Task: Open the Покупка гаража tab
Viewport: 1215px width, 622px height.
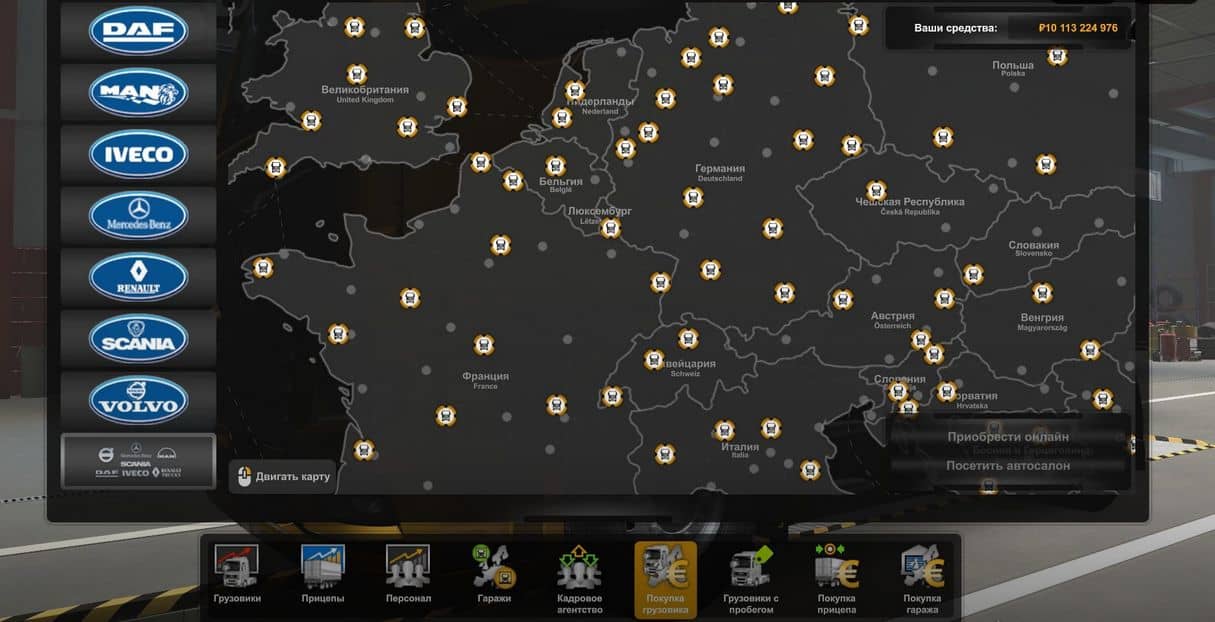Action: click(x=922, y=578)
